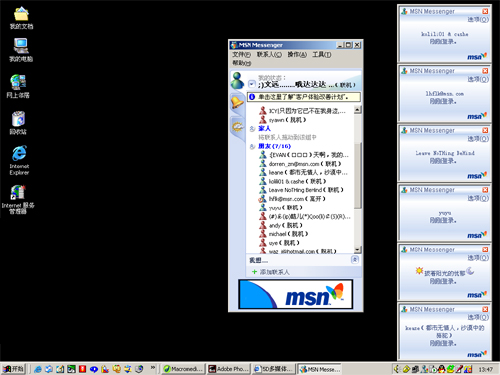500x375 pixels.
Task: Open the 工具(T) menu
Action: 321,54
